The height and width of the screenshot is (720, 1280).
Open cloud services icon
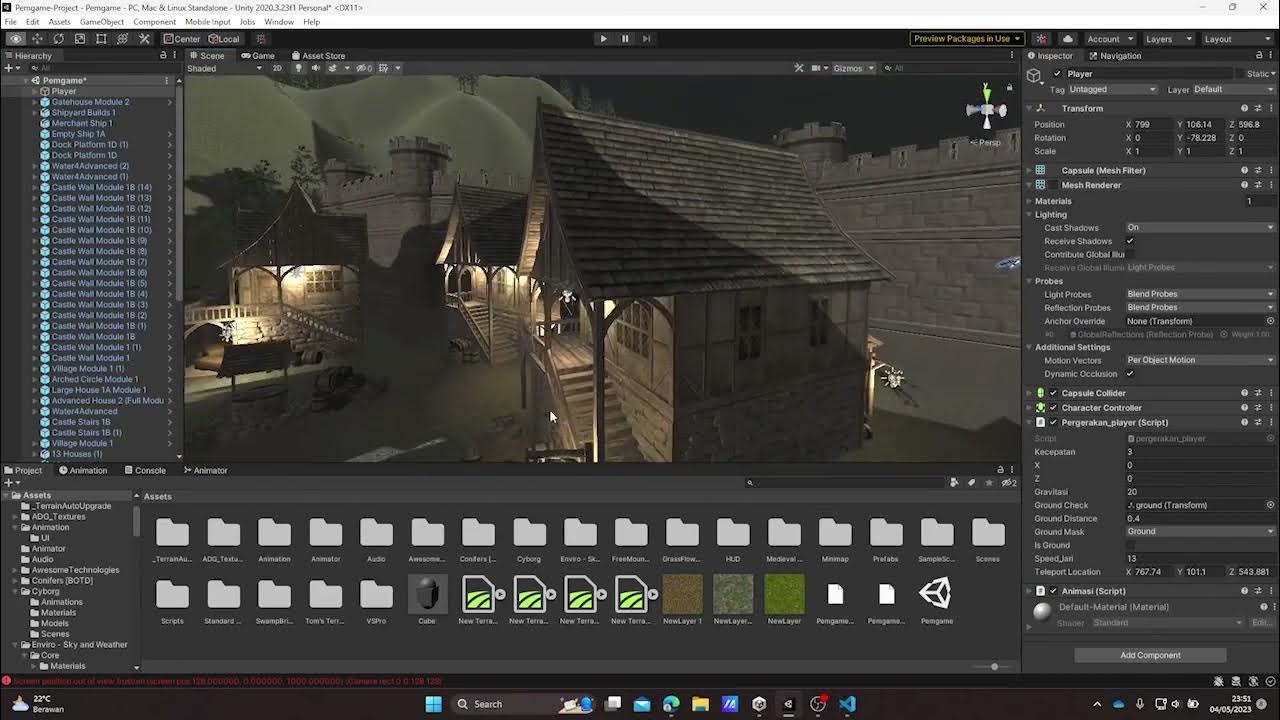point(1068,39)
